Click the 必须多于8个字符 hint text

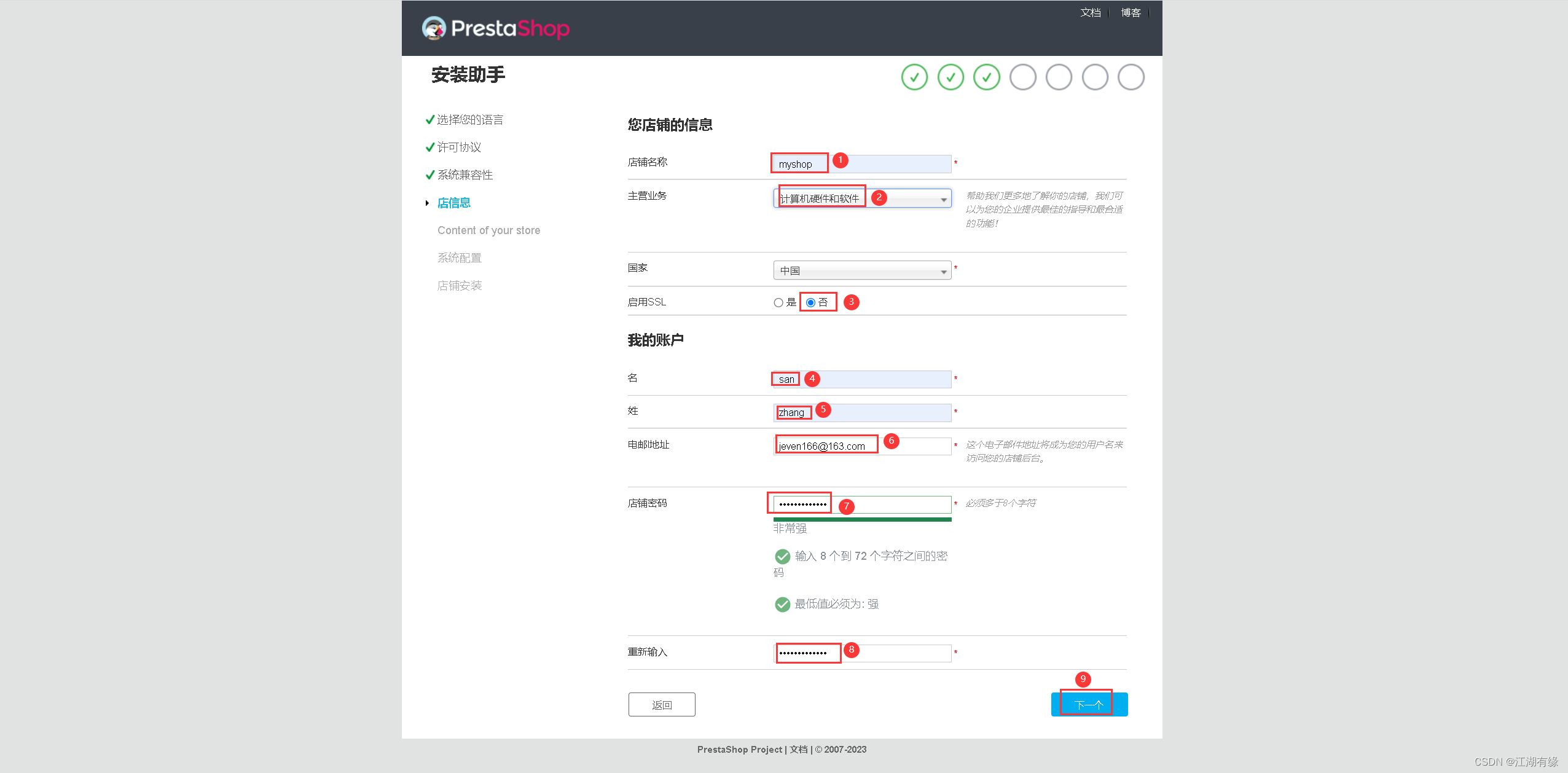[x=1000, y=503]
